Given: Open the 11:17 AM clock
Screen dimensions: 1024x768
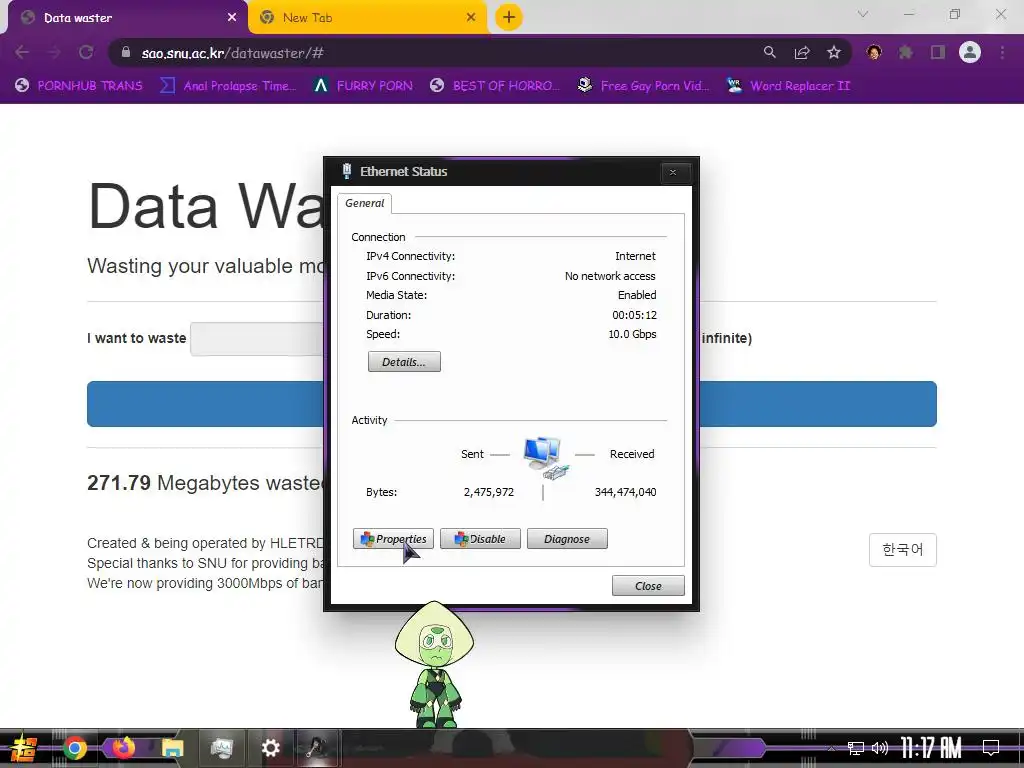Looking at the screenshot, I should point(931,748).
